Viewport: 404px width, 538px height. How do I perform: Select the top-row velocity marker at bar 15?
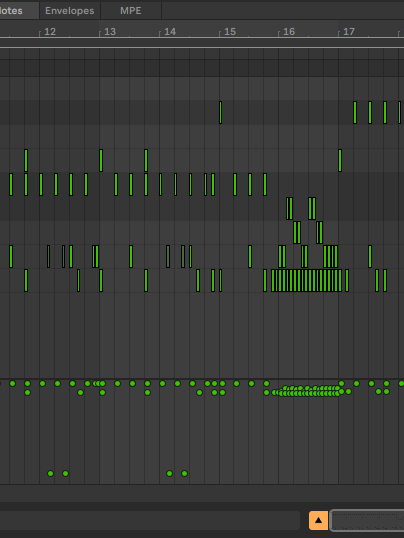pos(222,383)
